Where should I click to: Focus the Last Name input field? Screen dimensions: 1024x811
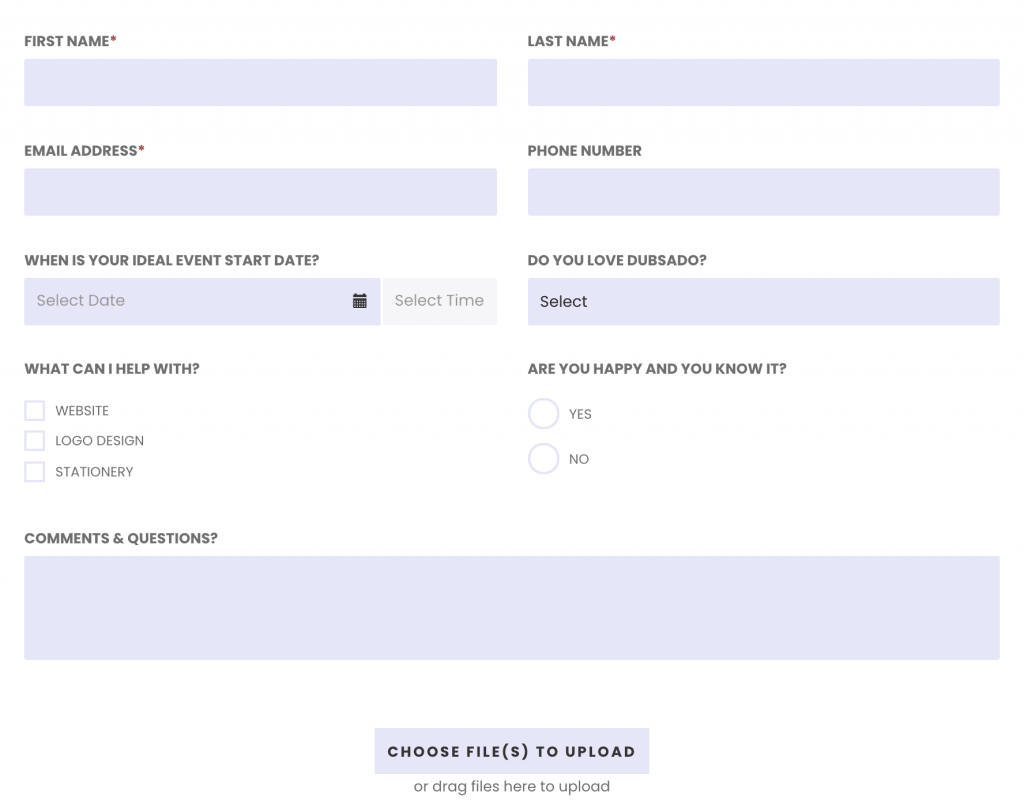pos(763,82)
